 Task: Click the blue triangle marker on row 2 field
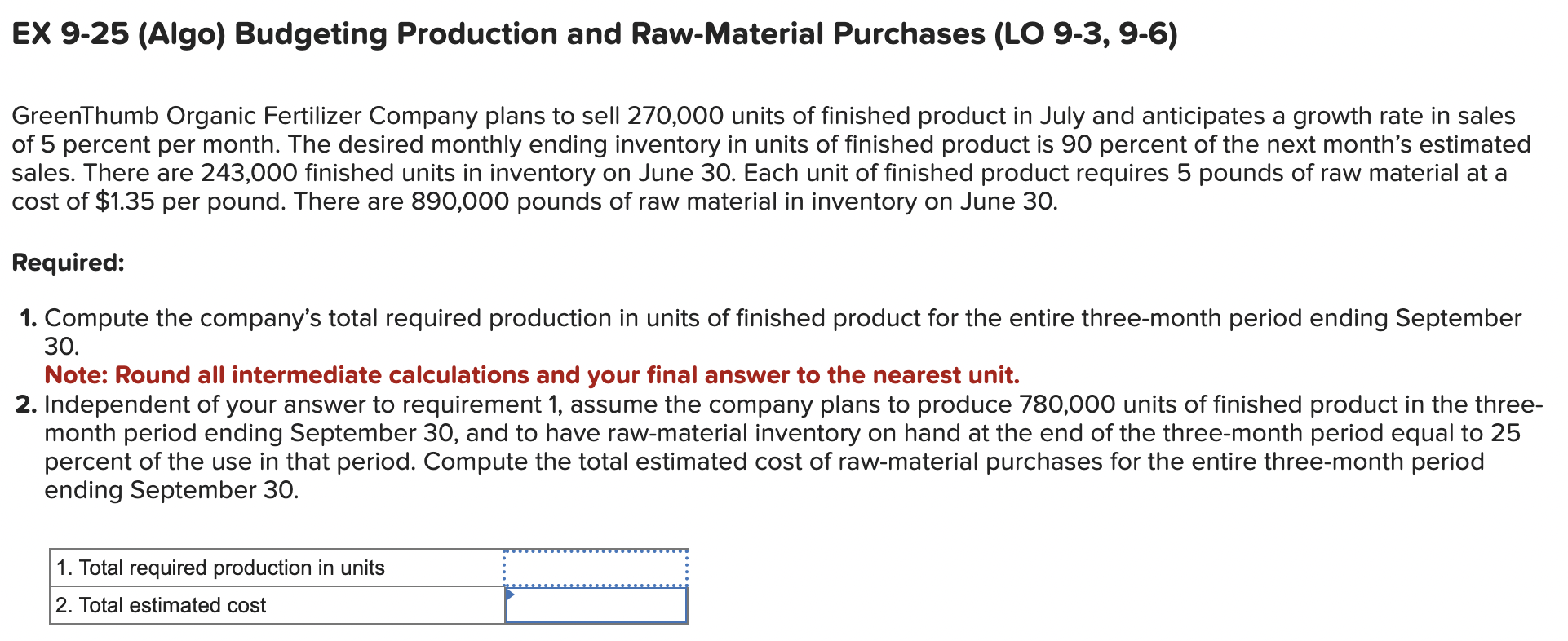coord(512,595)
